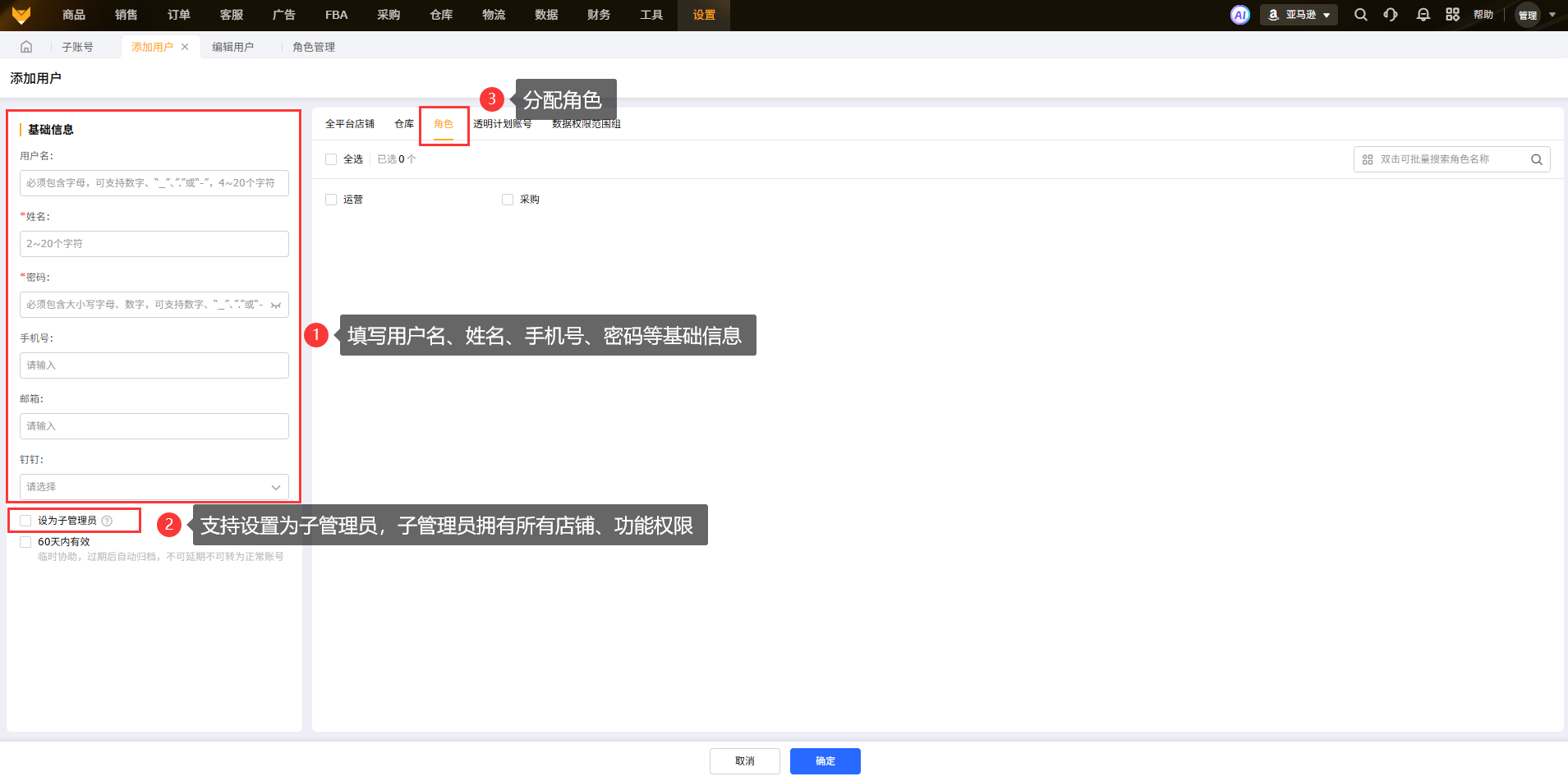Screen dimensions: 1568x781
Task: Click the 取消 button
Action: click(x=745, y=761)
